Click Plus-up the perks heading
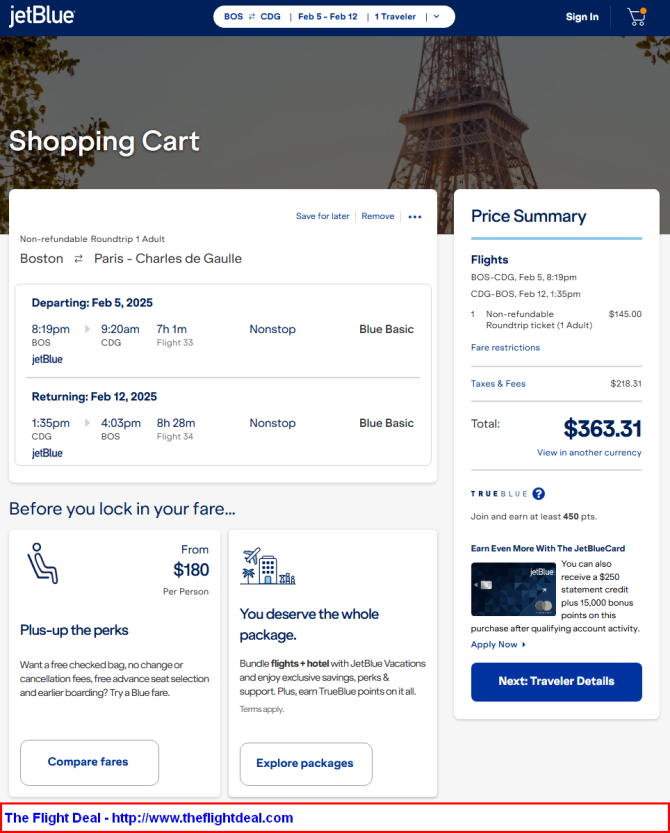 point(74,630)
